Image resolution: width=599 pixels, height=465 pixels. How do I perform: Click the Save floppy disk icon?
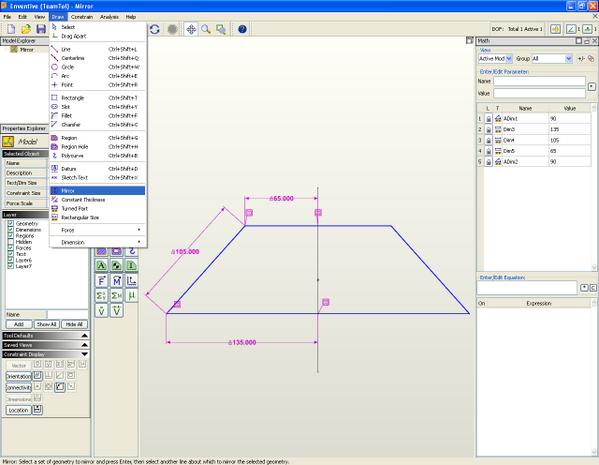pyautogui.click(x=41, y=29)
